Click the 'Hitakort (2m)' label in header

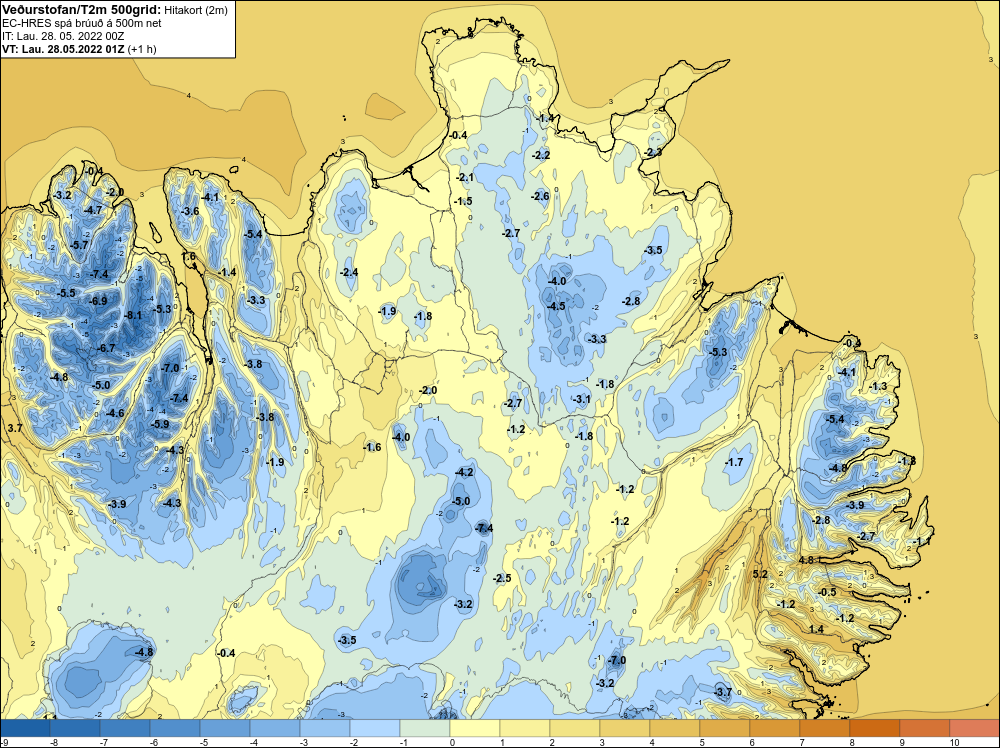(195, 10)
